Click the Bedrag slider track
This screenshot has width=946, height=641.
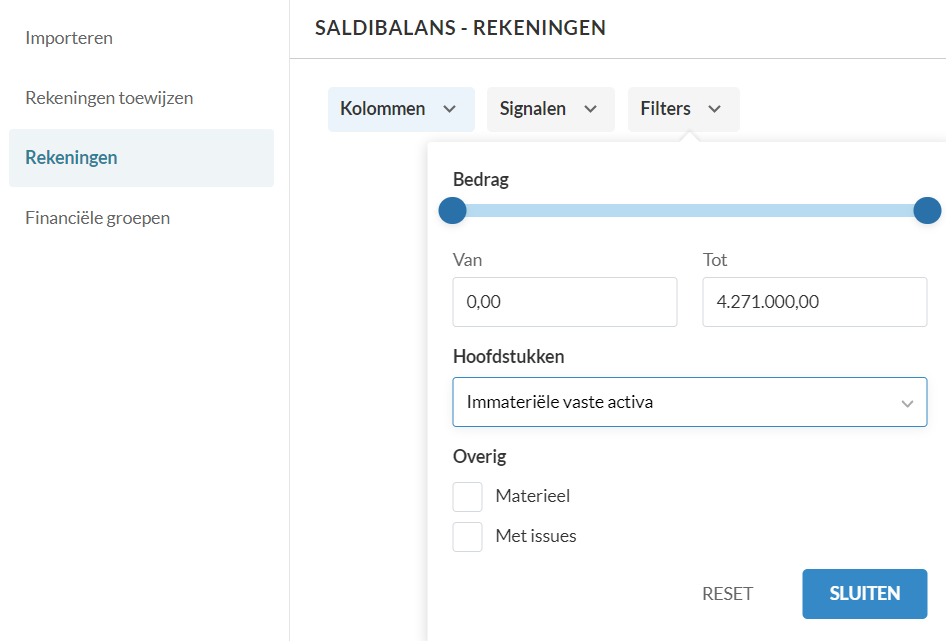pos(690,211)
